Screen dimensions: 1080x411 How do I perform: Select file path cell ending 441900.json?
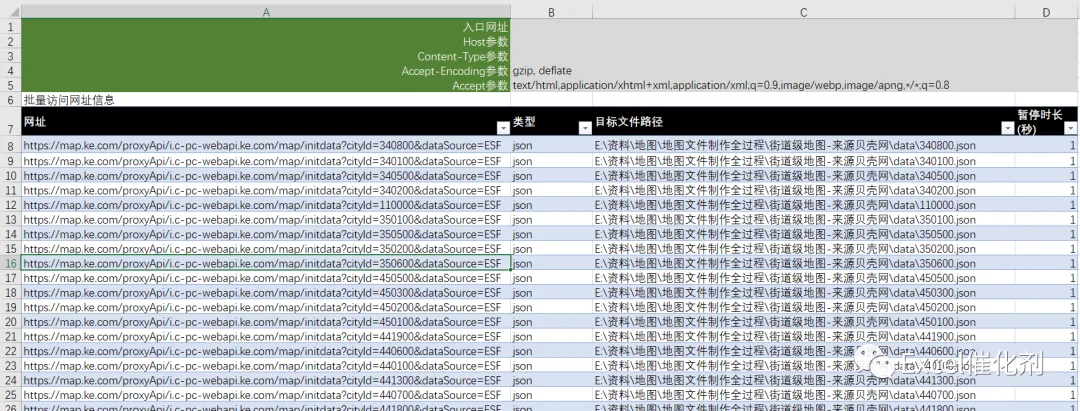(x=804, y=337)
